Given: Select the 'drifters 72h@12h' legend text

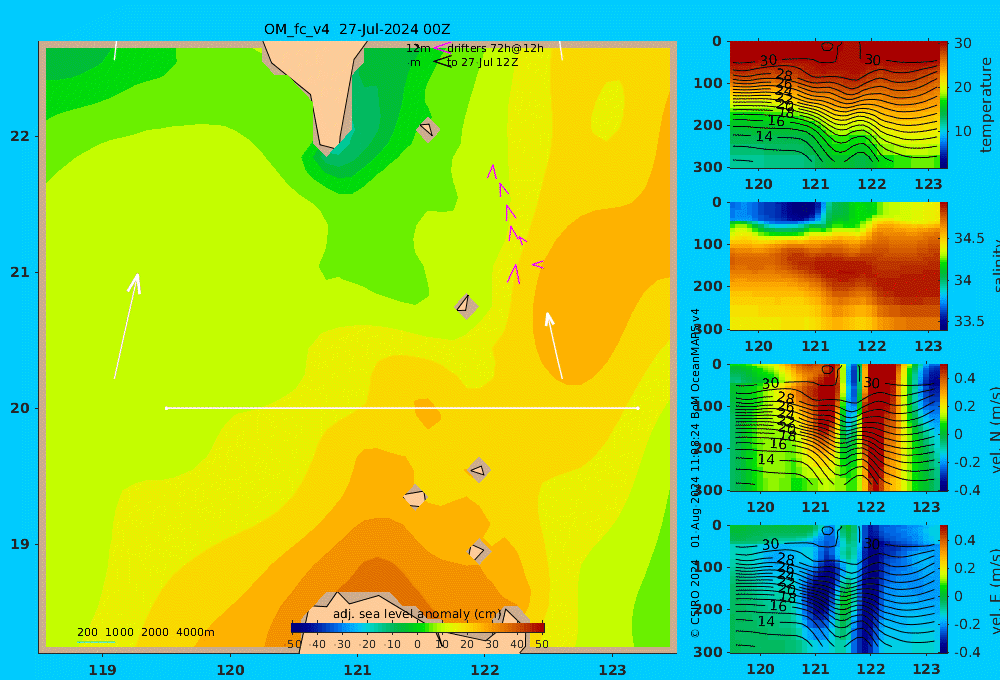Looking at the screenshot, I should (x=496, y=48).
